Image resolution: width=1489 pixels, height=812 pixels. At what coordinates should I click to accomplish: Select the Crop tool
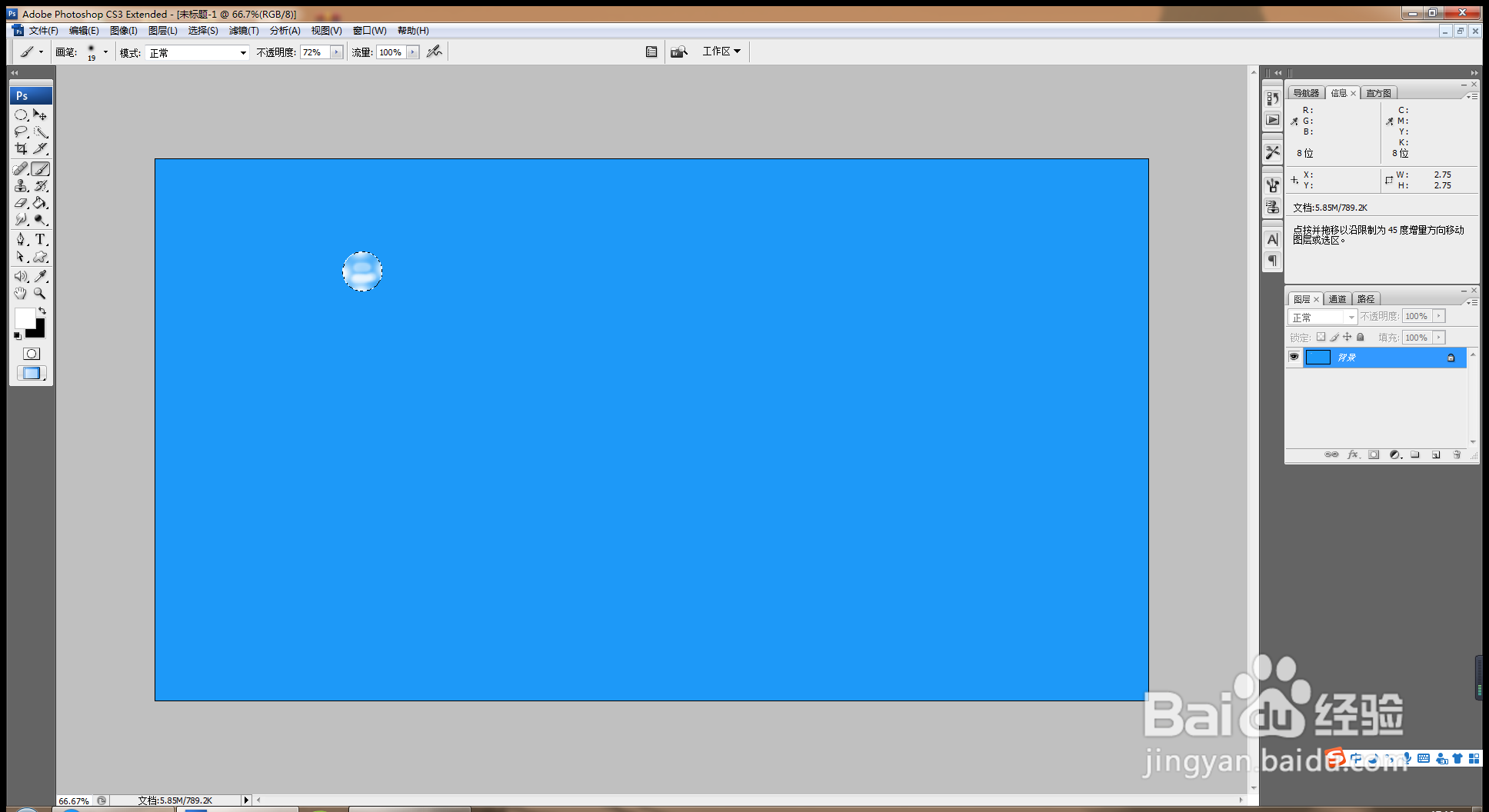point(21,148)
